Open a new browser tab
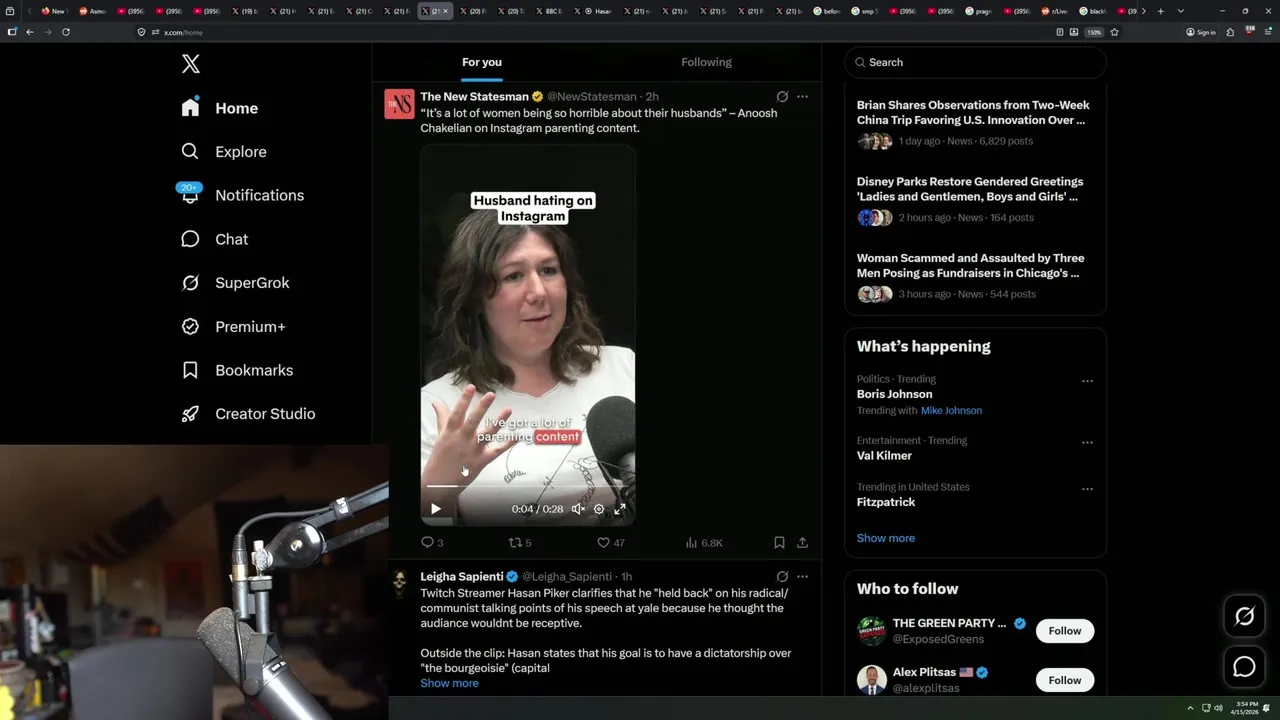Viewport: 1280px width, 720px height. pos(1160,11)
